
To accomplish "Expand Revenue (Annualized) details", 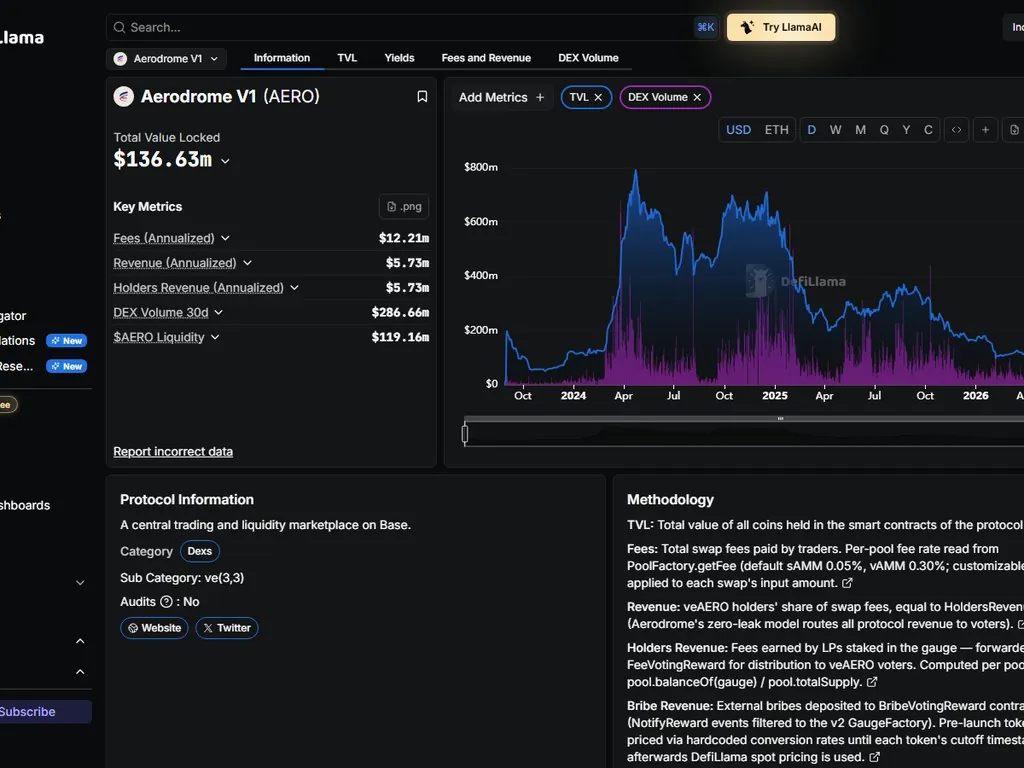I will [248, 263].
